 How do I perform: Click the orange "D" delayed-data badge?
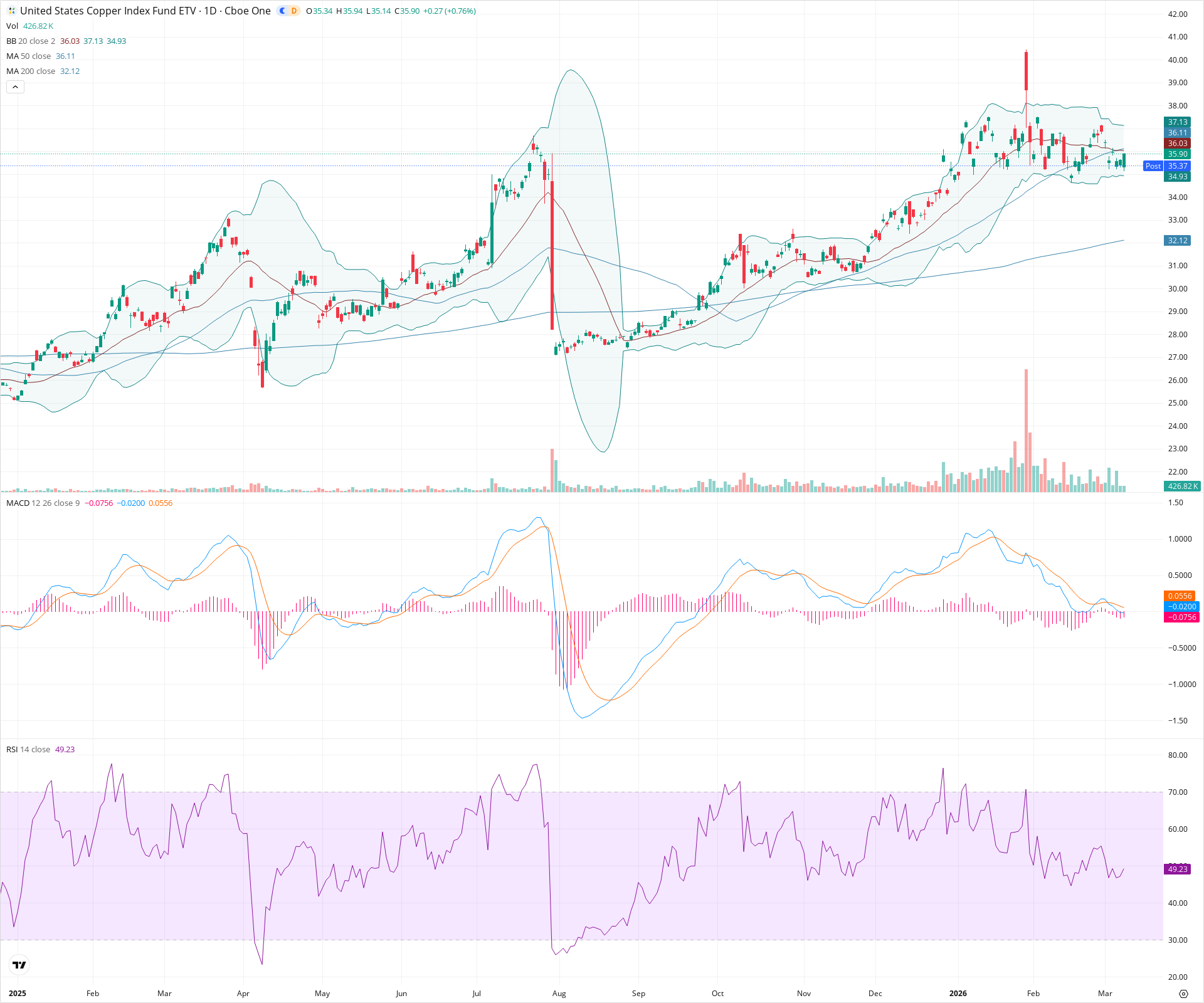click(x=294, y=11)
